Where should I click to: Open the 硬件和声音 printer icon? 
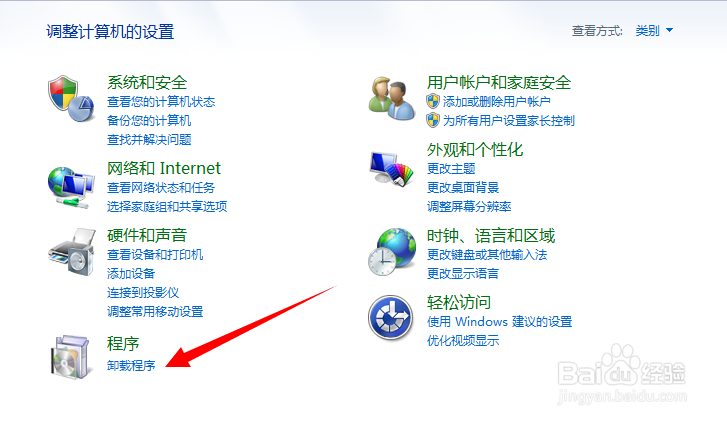click(x=72, y=252)
